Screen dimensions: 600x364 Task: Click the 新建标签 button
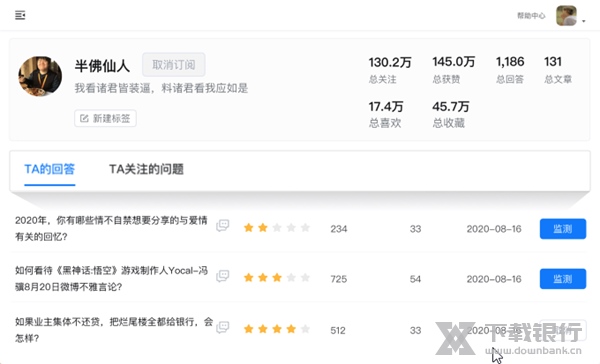click(x=105, y=118)
